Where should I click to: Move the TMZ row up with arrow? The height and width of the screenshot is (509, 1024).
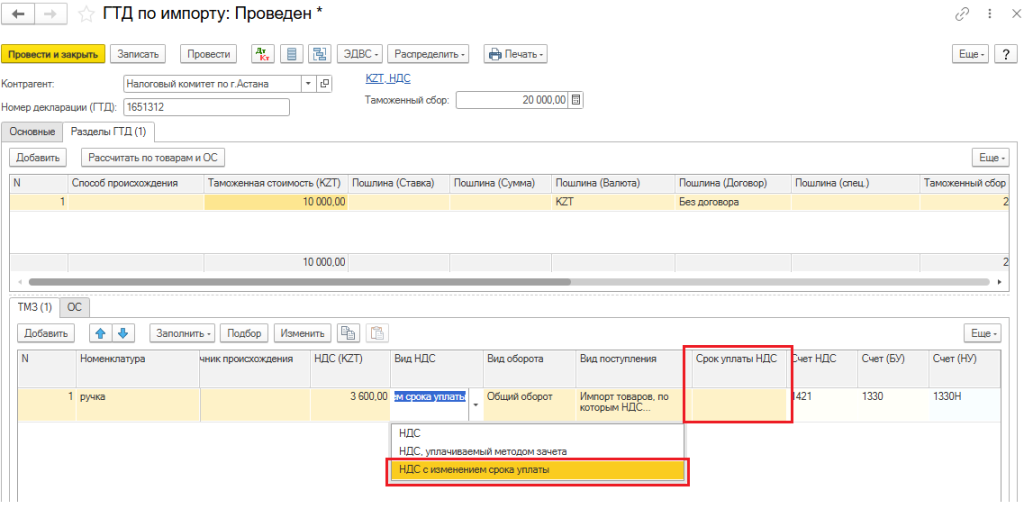[101, 333]
